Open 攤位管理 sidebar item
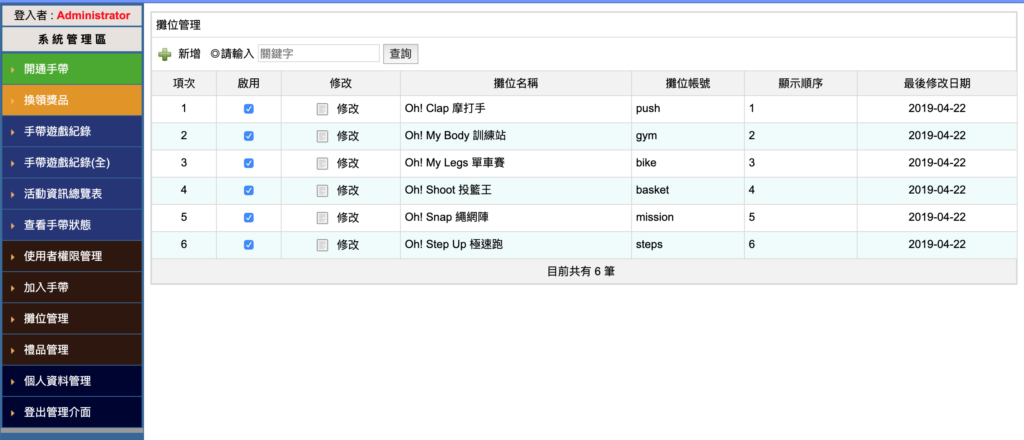 (x=72, y=319)
